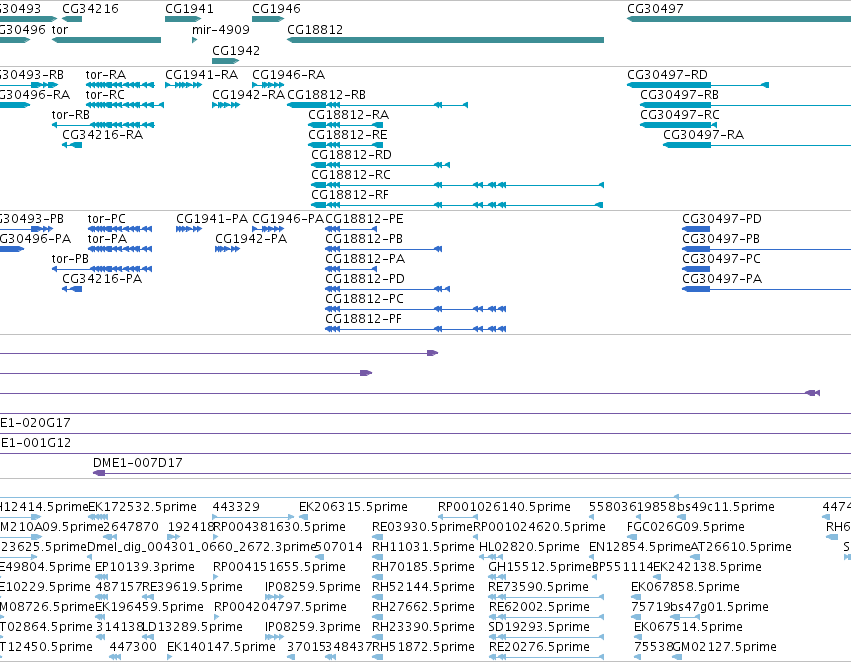Click transcript CG30497-RB label
Image resolution: width=851 pixels, height=662 pixels.
coord(679,94)
